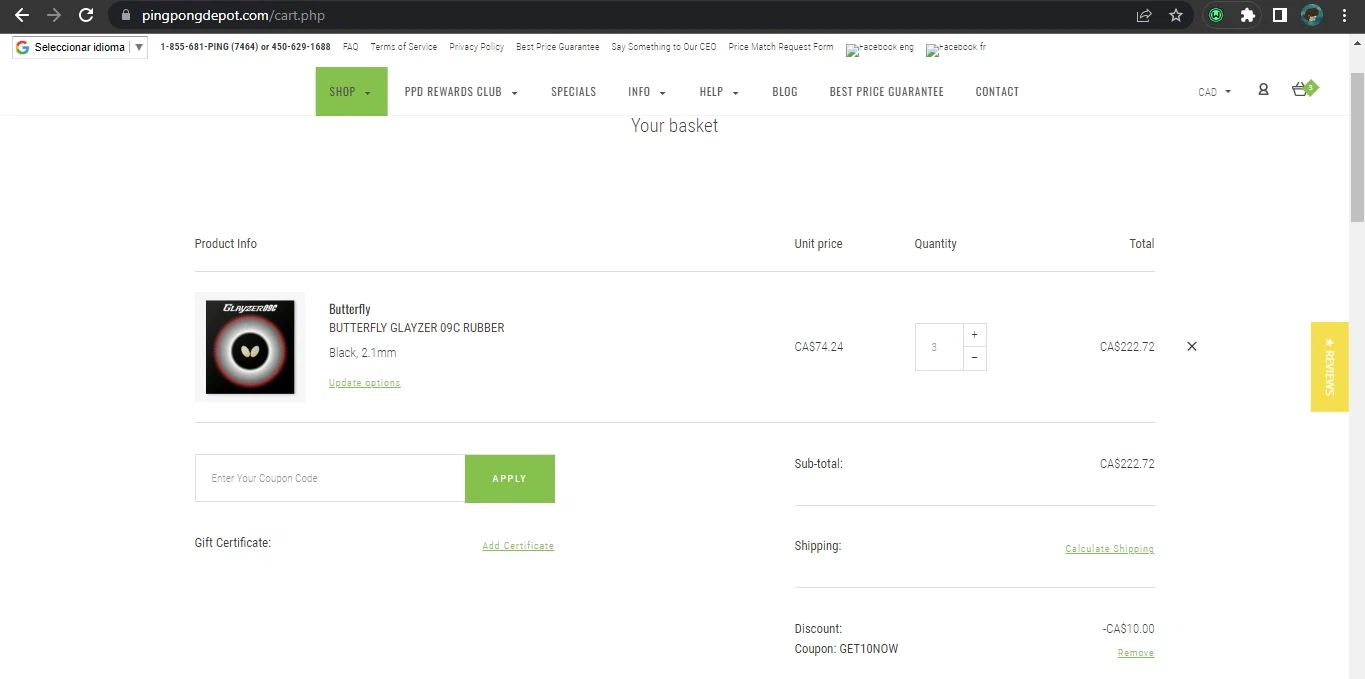The width and height of the screenshot is (1365, 679).
Task: Click the Enter Your Coupon Code field
Action: (x=330, y=478)
